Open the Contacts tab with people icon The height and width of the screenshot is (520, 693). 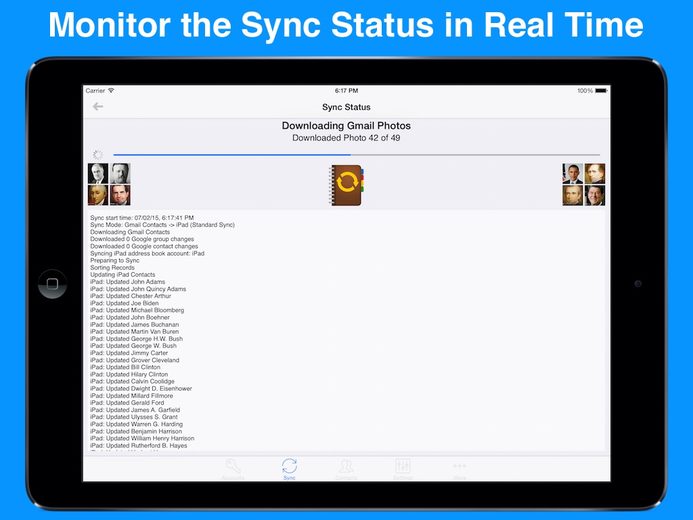click(346, 469)
